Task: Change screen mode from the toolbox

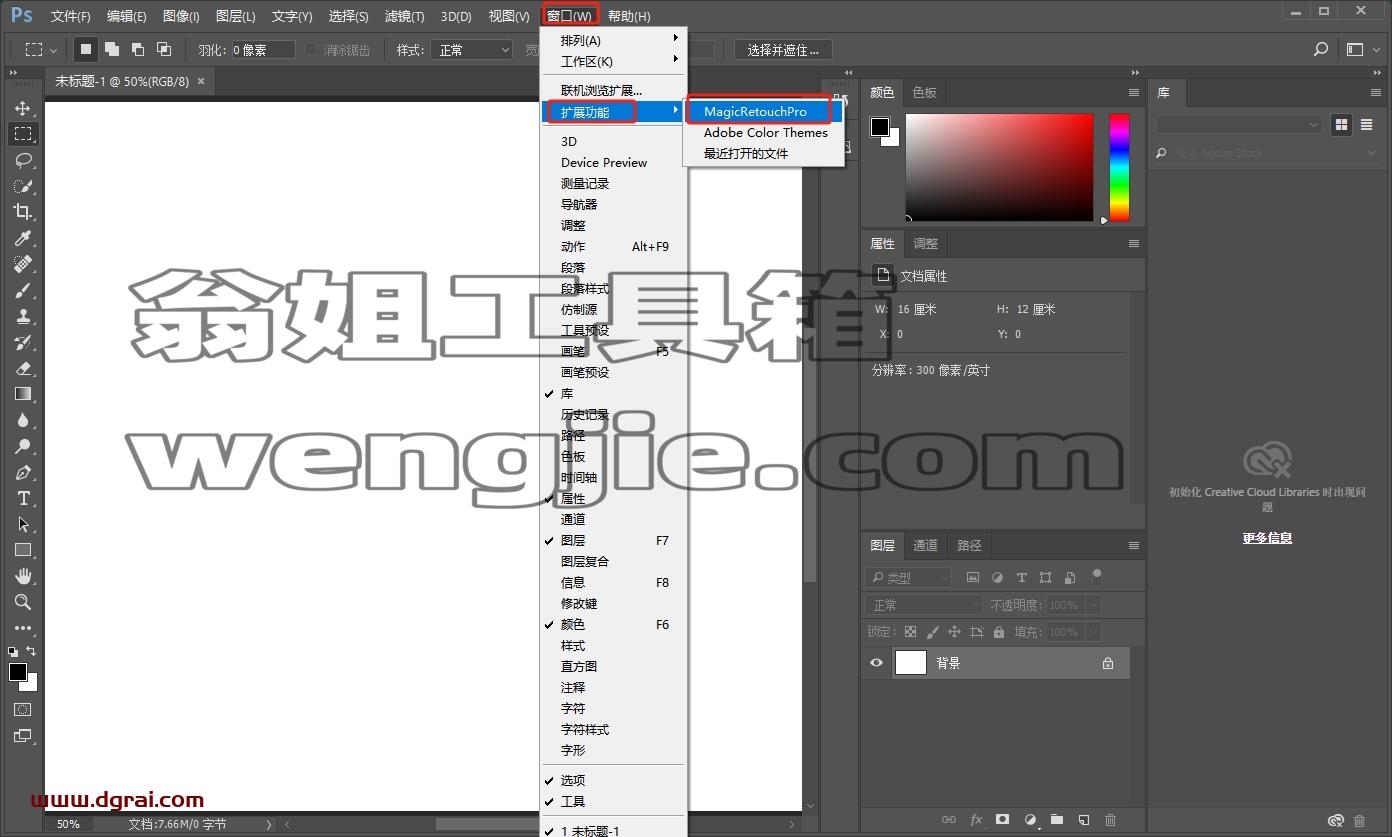Action: [22, 736]
